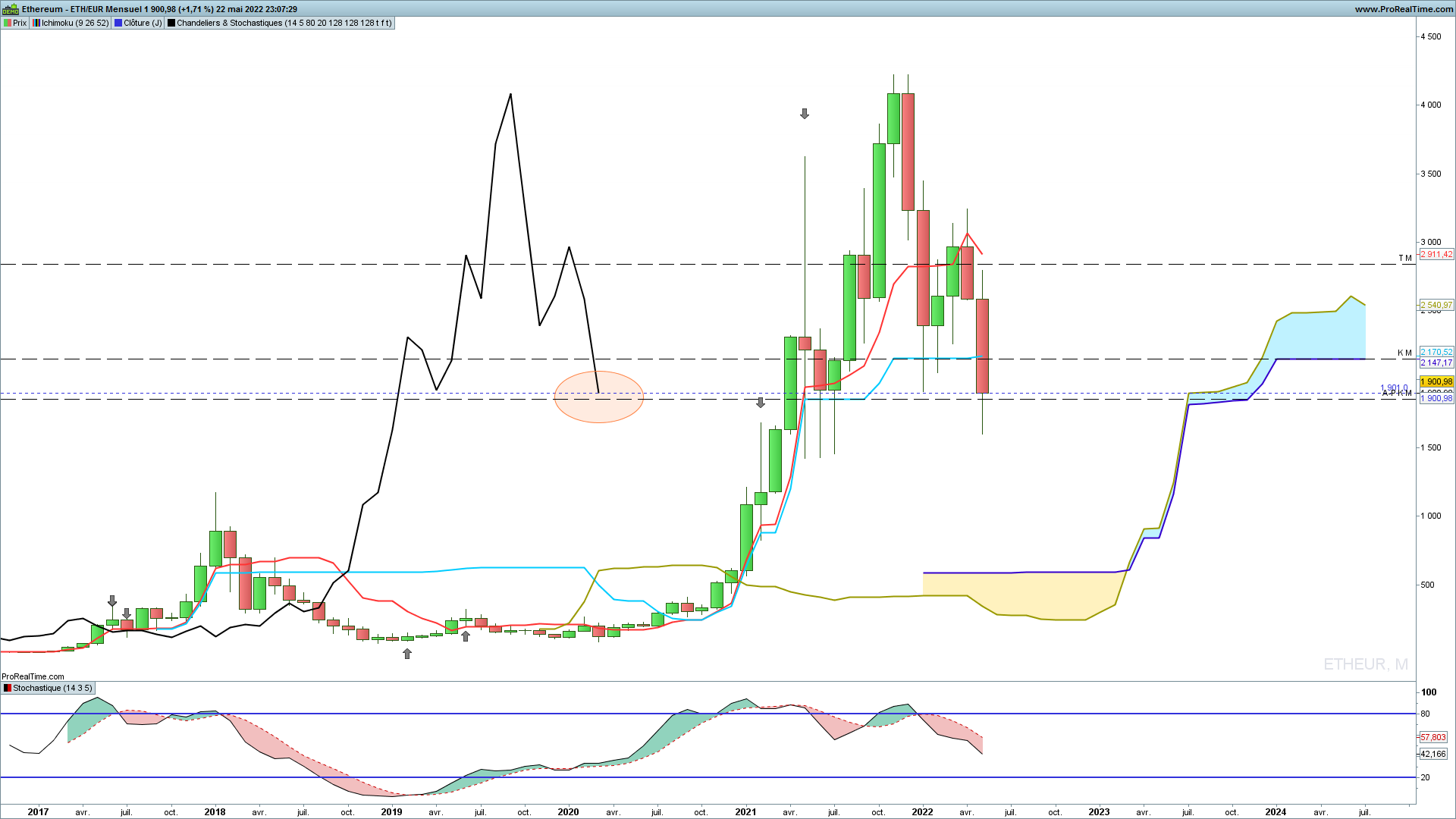Click the olive 2 540,97 price label
The height and width of the screenshot is (819, 1456).
[1436, 305]
